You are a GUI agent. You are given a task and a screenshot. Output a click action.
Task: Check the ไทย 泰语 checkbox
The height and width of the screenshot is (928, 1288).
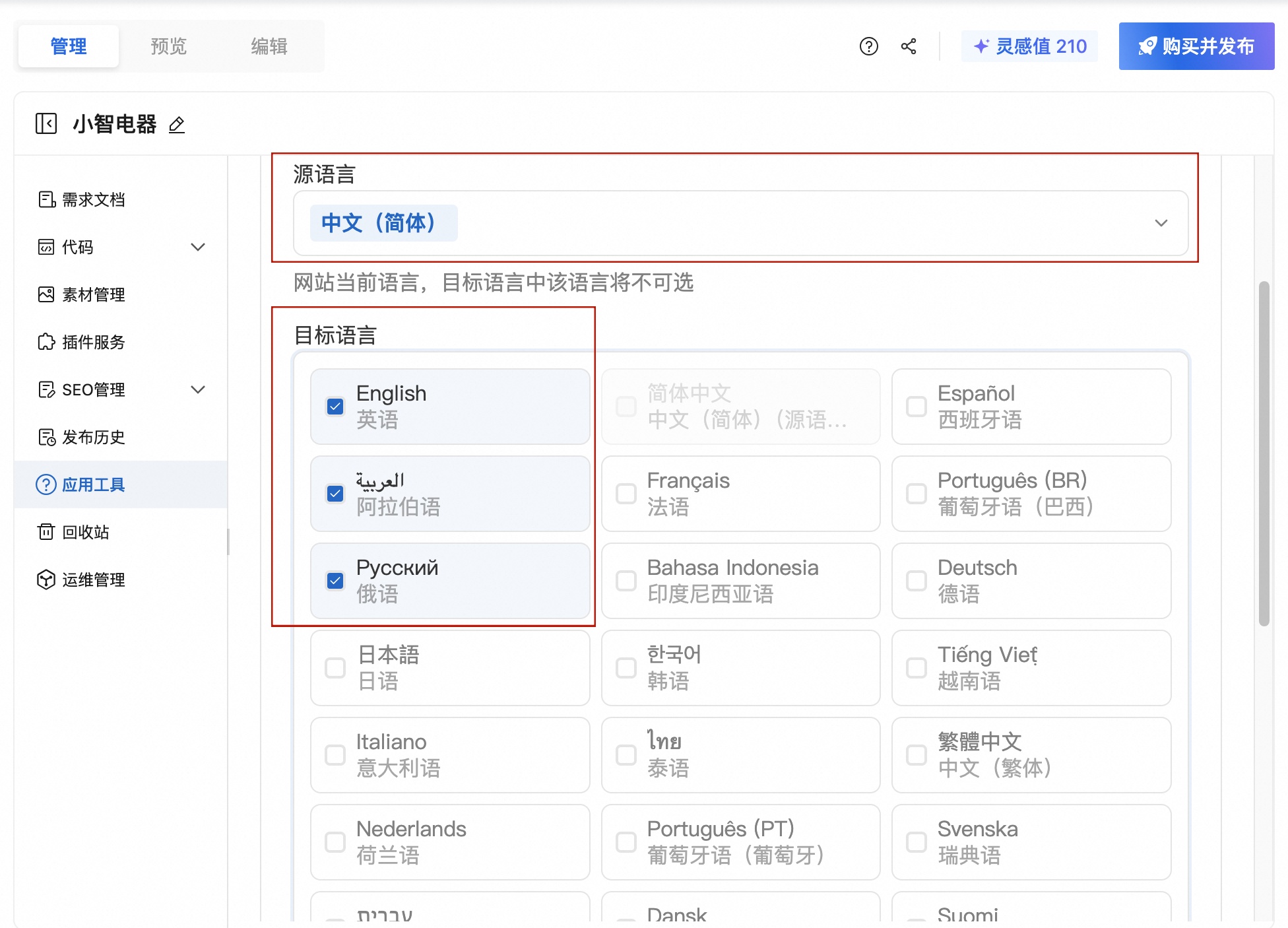pyautogui.click(x=626, y=755)
